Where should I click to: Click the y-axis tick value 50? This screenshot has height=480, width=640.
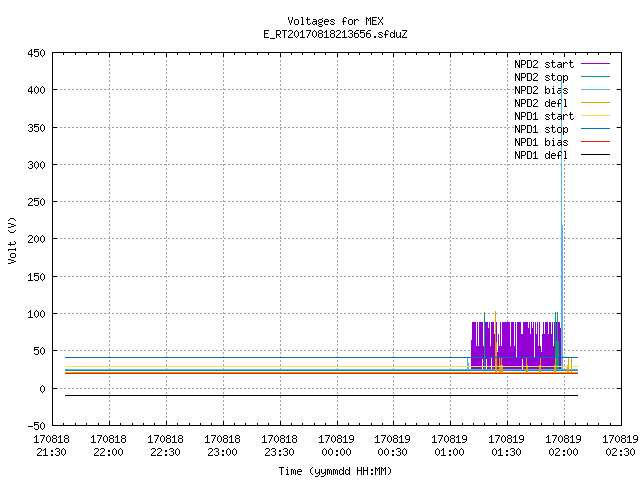tap(39, 351)
